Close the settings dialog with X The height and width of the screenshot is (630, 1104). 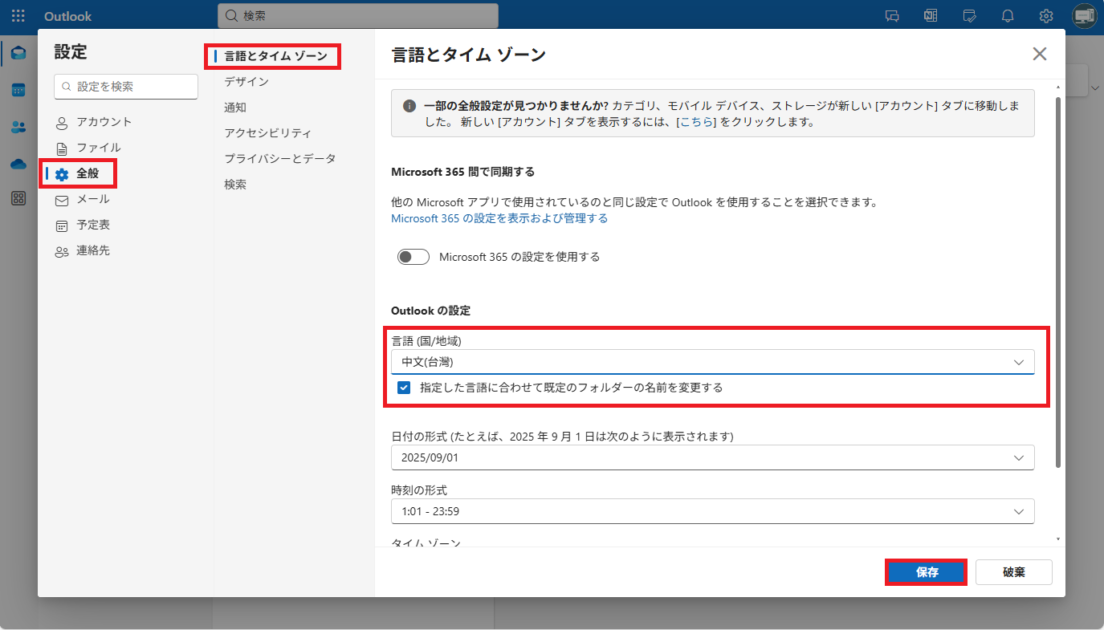click(1039, 54)
